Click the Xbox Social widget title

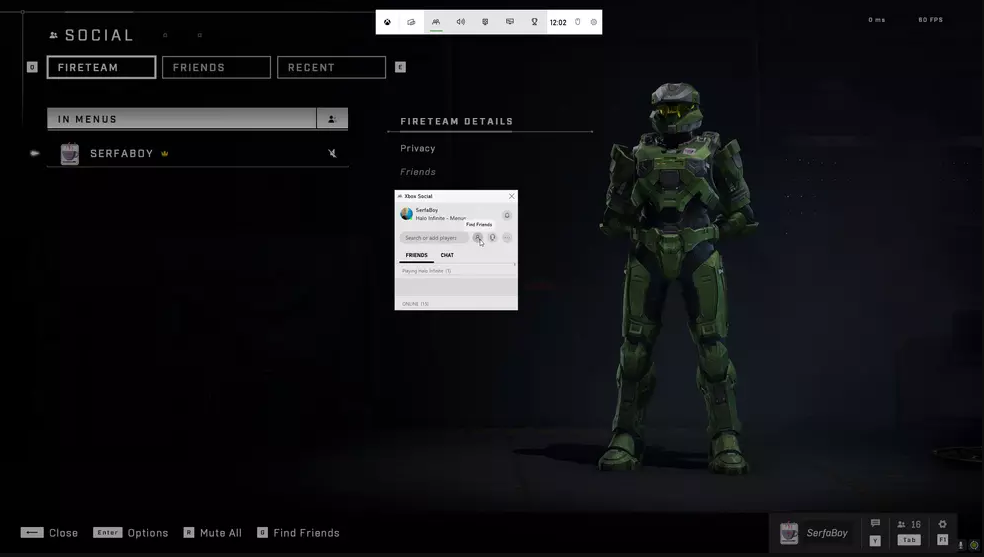pos(419,196)
